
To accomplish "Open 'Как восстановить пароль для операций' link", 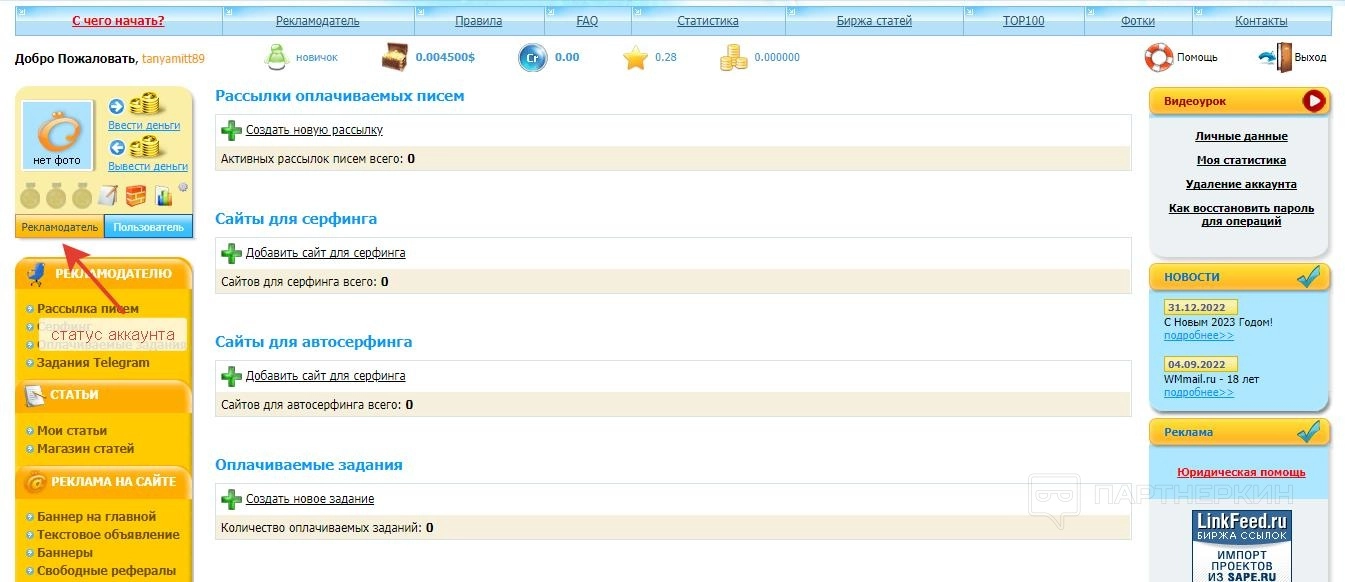I will click(x=1241, y=215).
